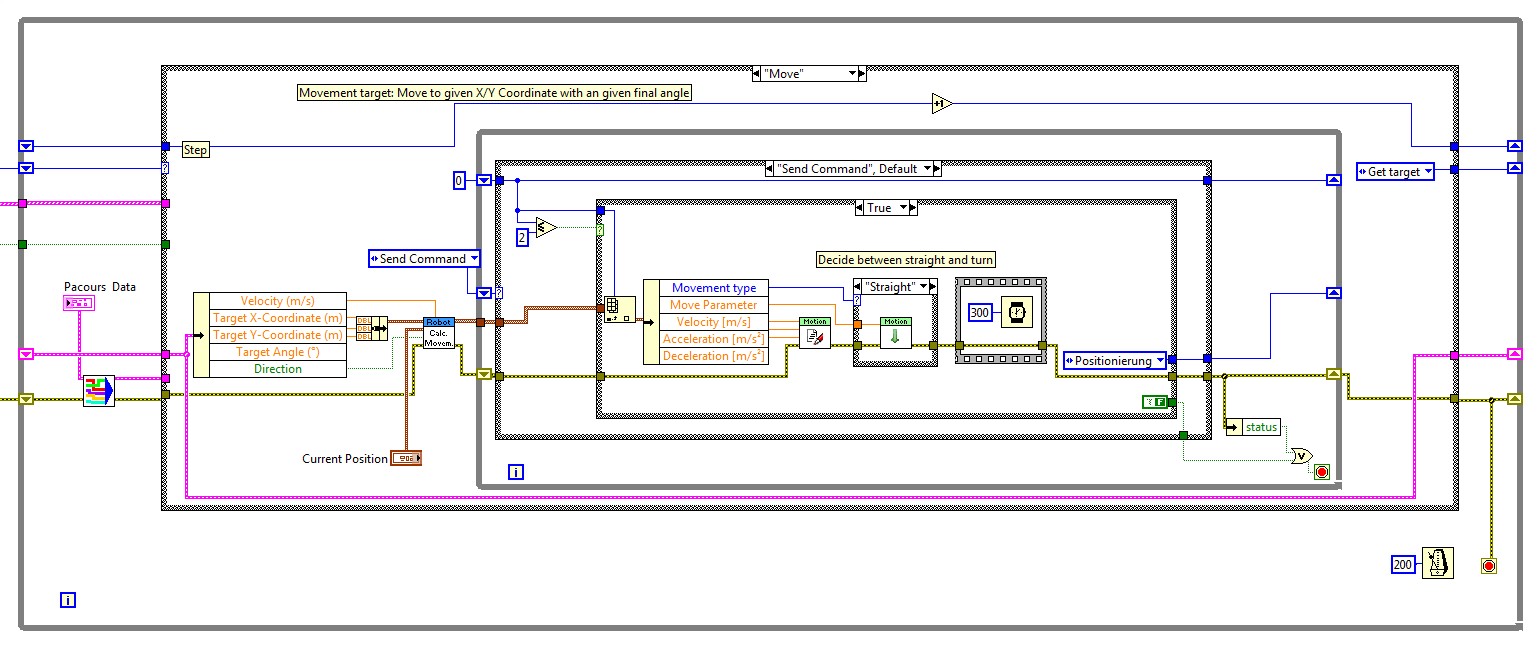This screenshot has height=648, width=1539.
Task: Click the Direction unbundle element
Action: pos(277,369)
